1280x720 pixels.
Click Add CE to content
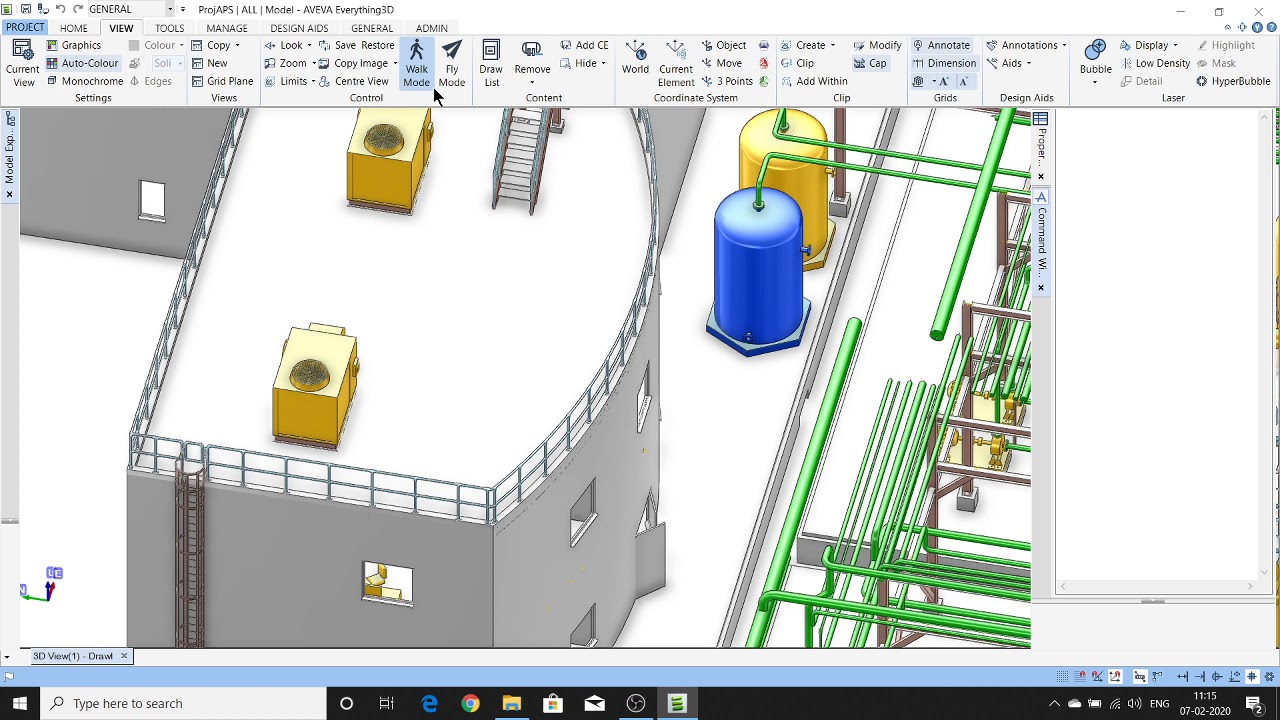584,45
